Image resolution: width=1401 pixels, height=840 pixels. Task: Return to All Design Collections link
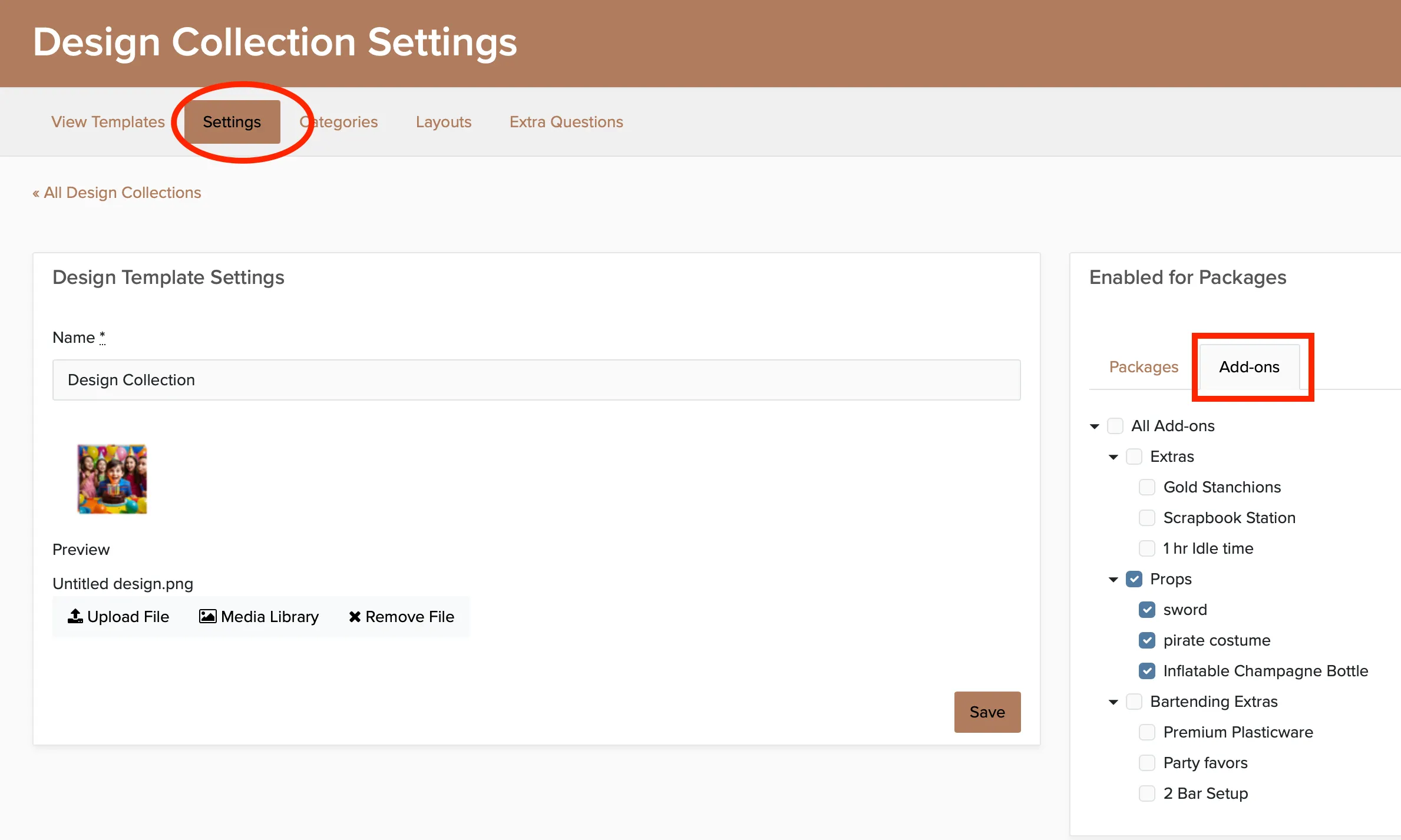[117, 193]
